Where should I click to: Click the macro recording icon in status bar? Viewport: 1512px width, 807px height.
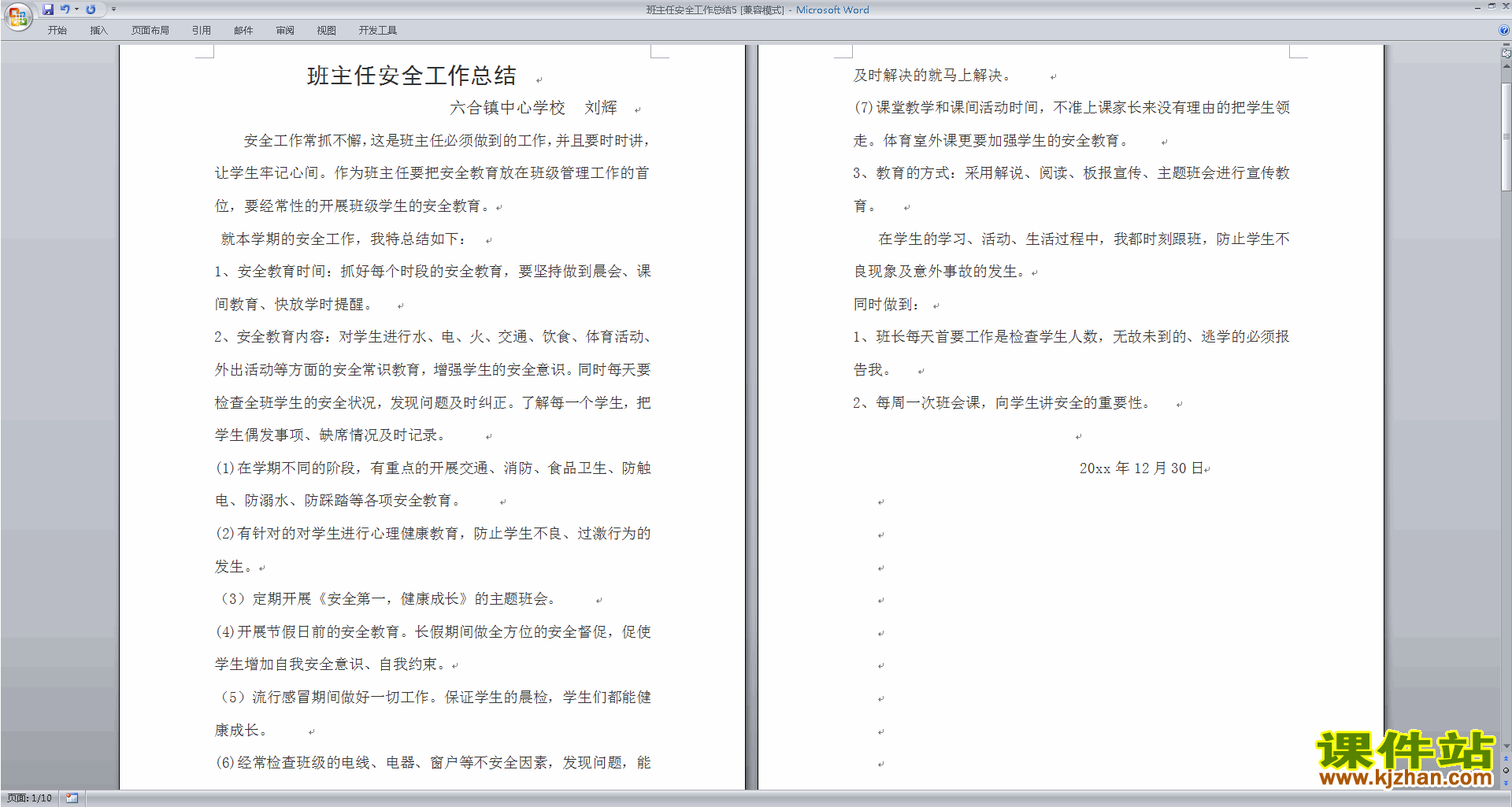pos(72,798)
